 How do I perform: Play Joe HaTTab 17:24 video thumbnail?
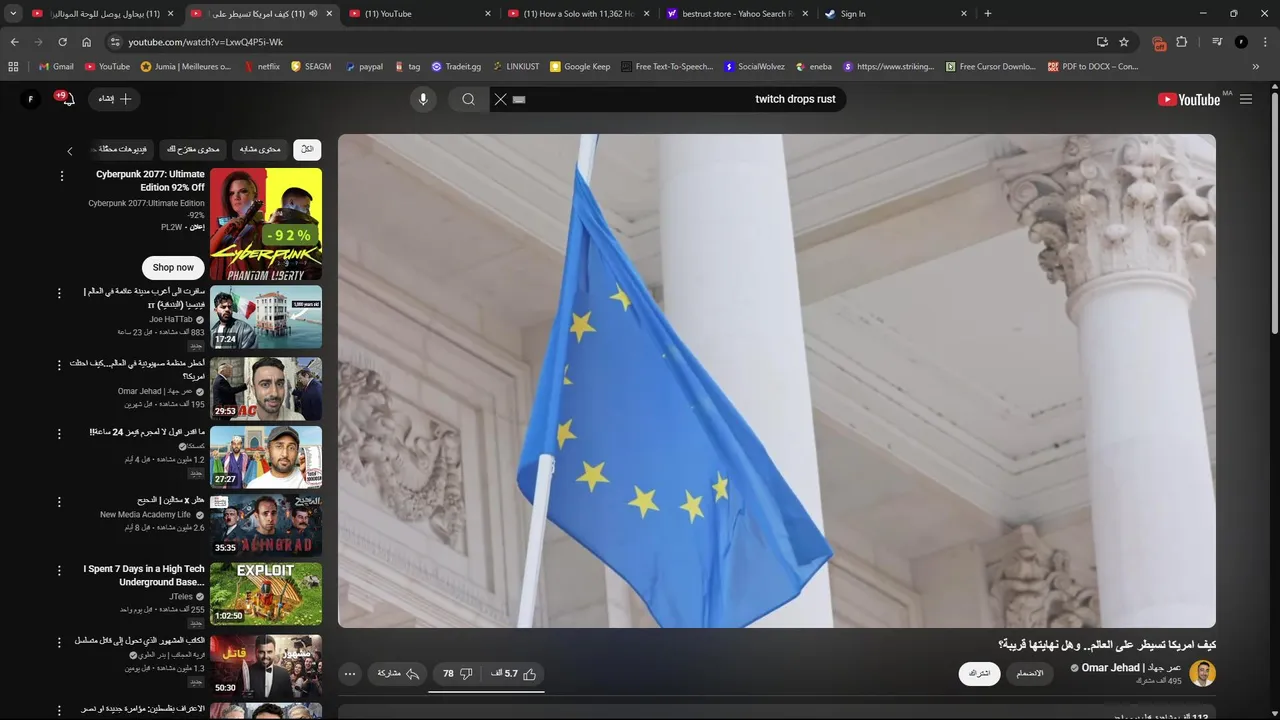tap(266, 317)
